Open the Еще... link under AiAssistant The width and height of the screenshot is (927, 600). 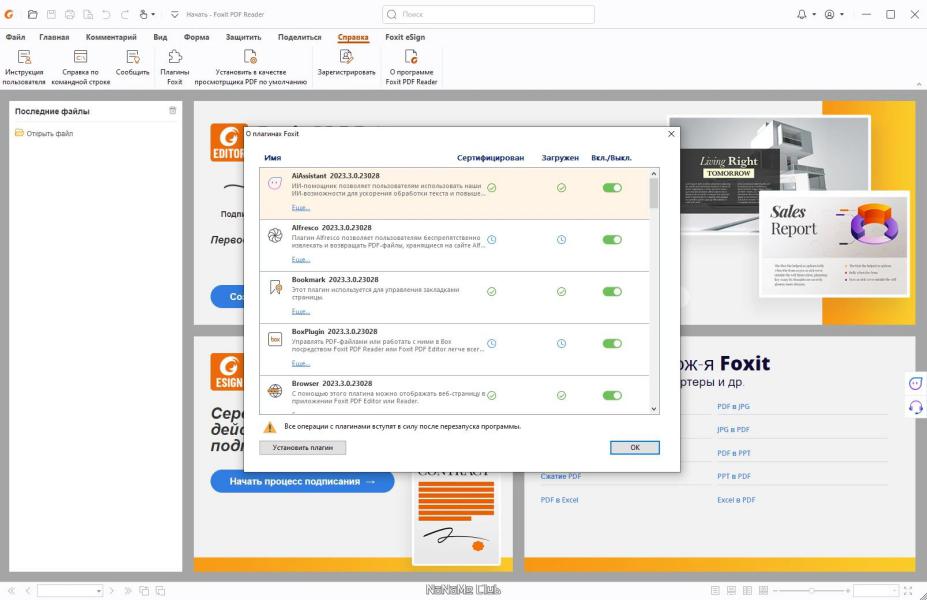(301, 207)
